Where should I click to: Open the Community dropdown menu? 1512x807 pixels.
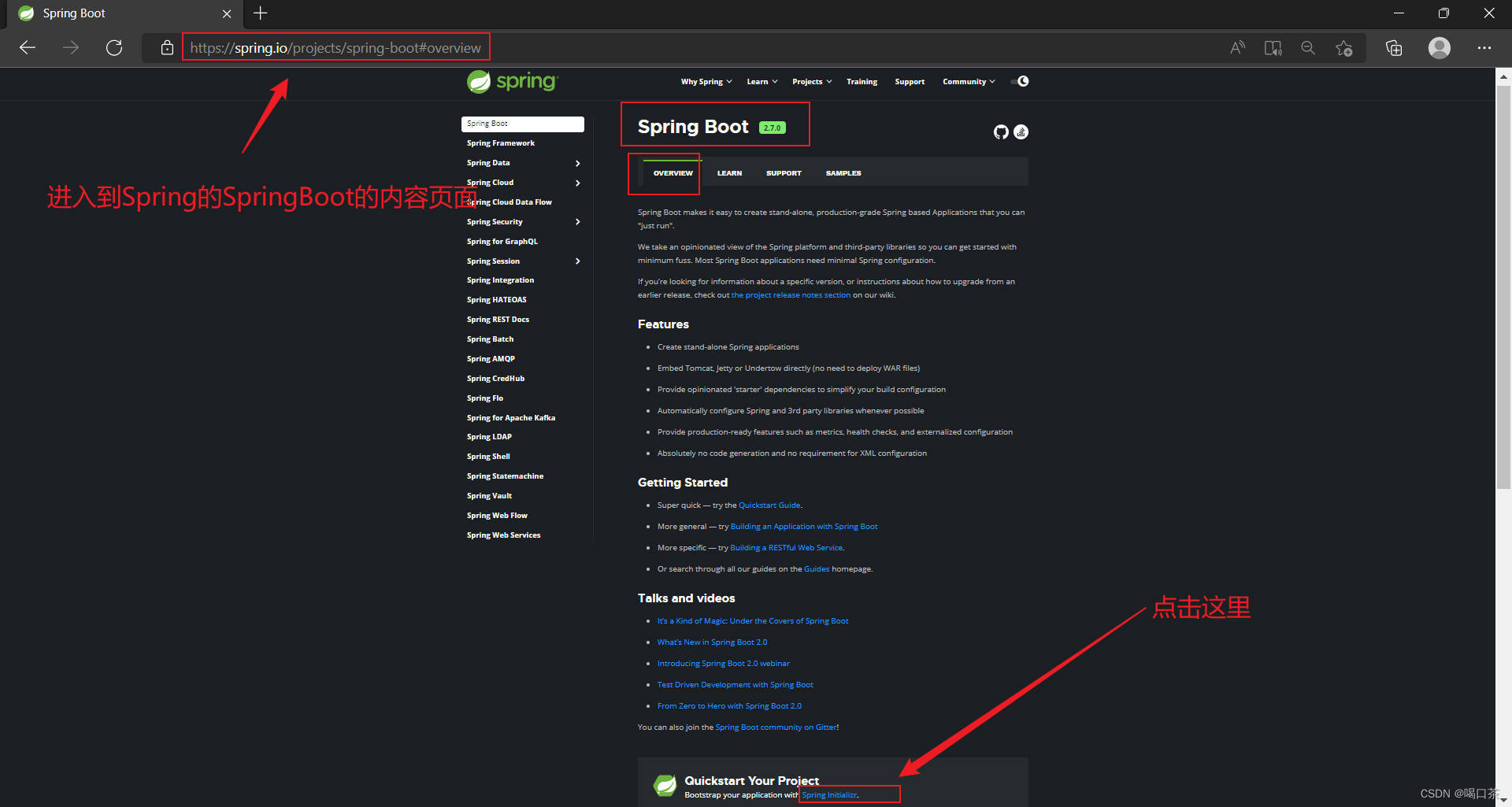969,82
